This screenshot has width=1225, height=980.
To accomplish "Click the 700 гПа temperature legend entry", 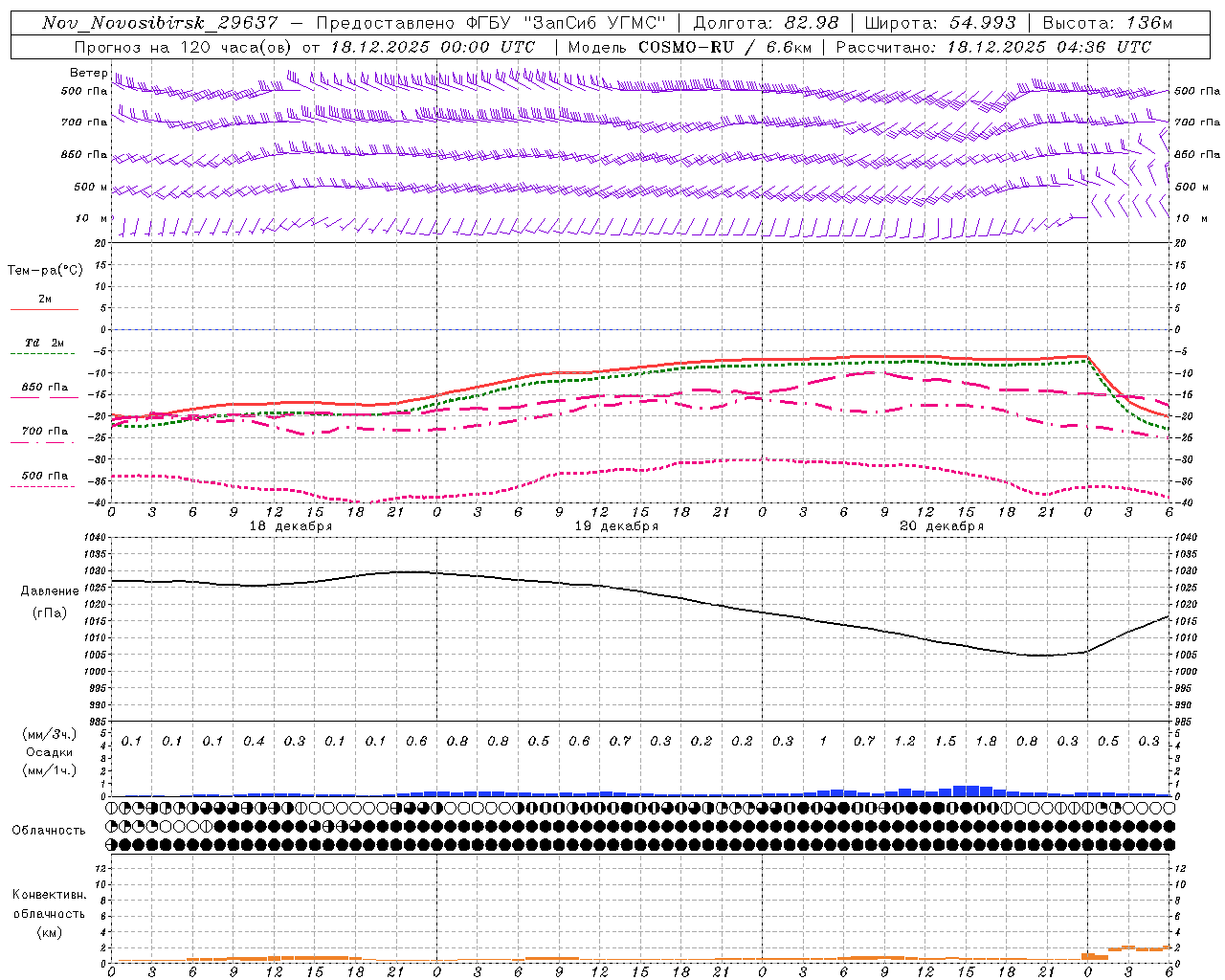I will pos(45,432).
